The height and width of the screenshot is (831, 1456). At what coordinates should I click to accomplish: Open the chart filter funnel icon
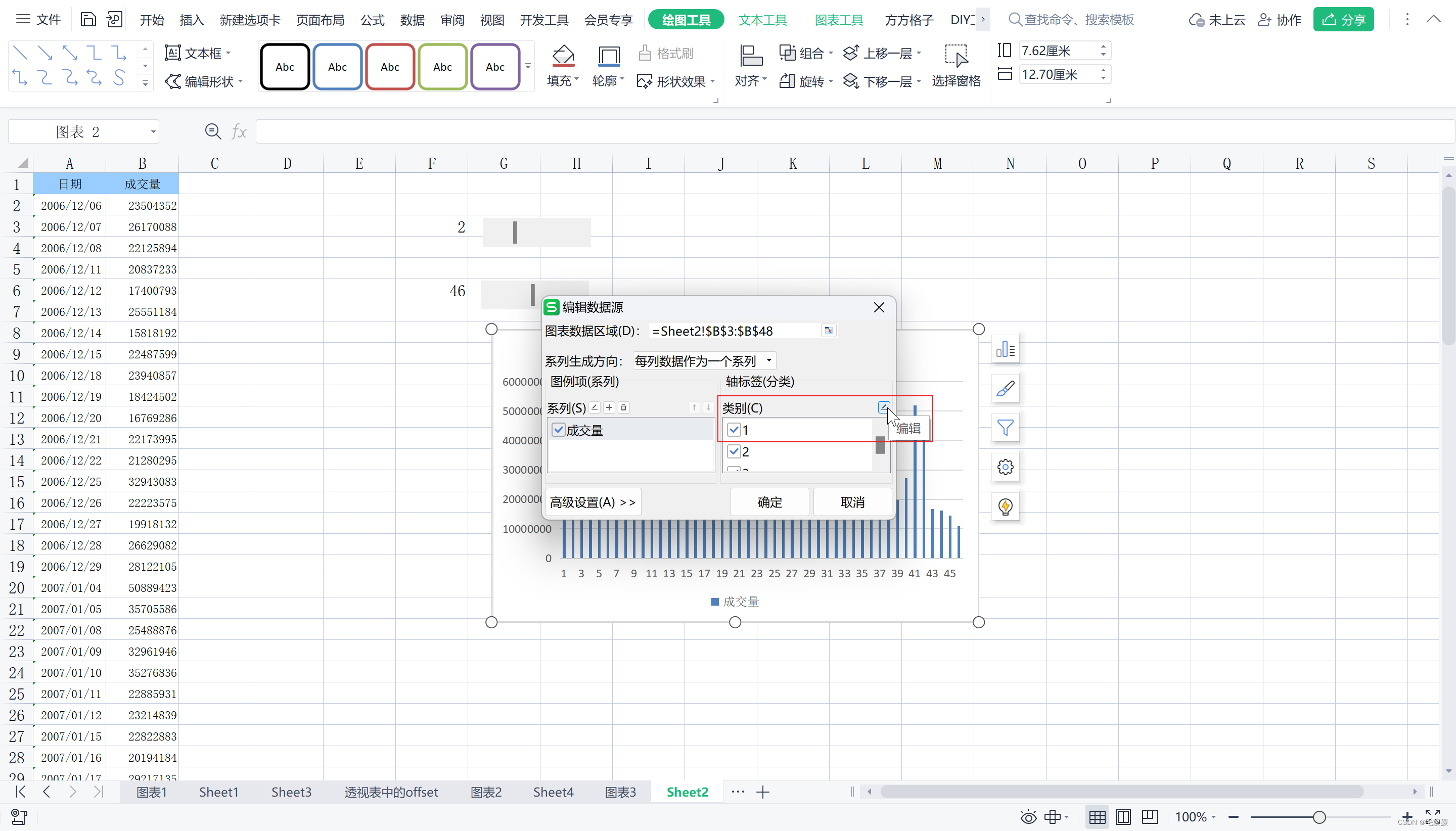[x=1005, y=428]
